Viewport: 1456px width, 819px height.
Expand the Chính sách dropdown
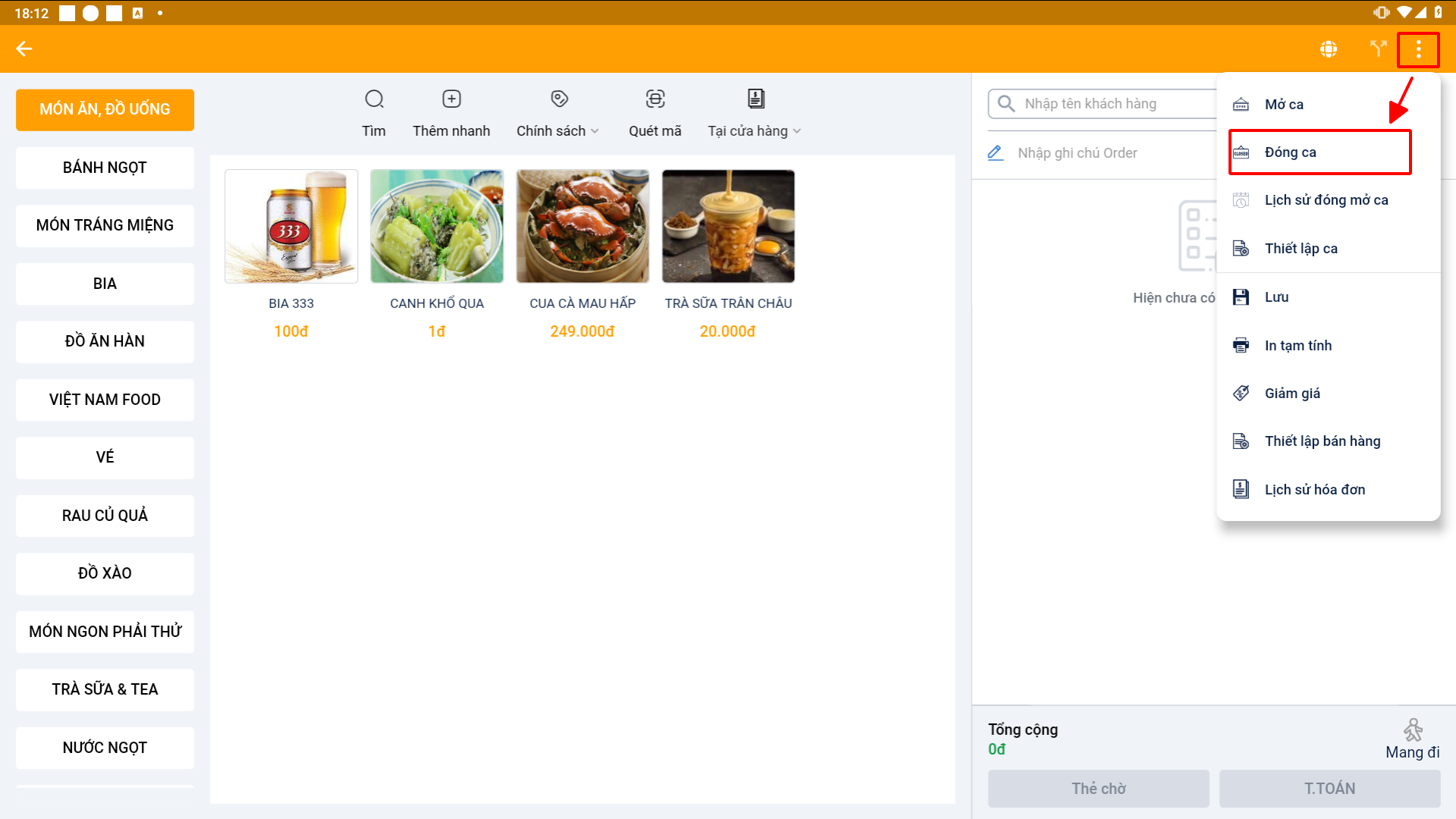558,130
